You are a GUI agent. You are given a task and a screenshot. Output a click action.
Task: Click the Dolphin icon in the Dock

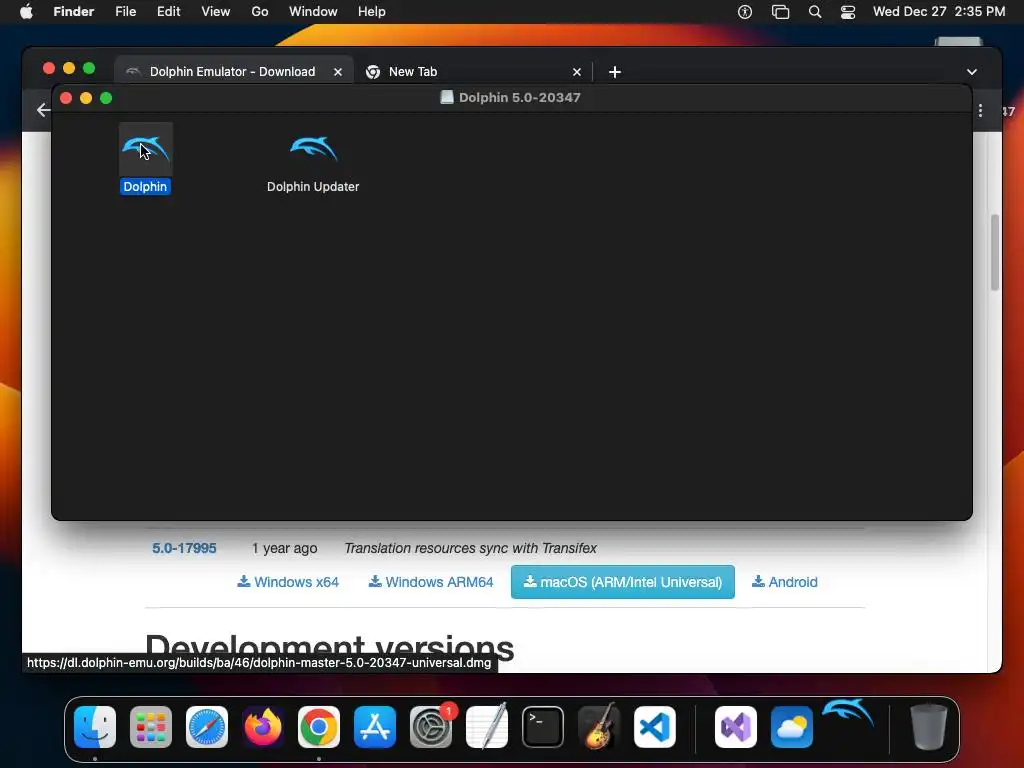848,713
